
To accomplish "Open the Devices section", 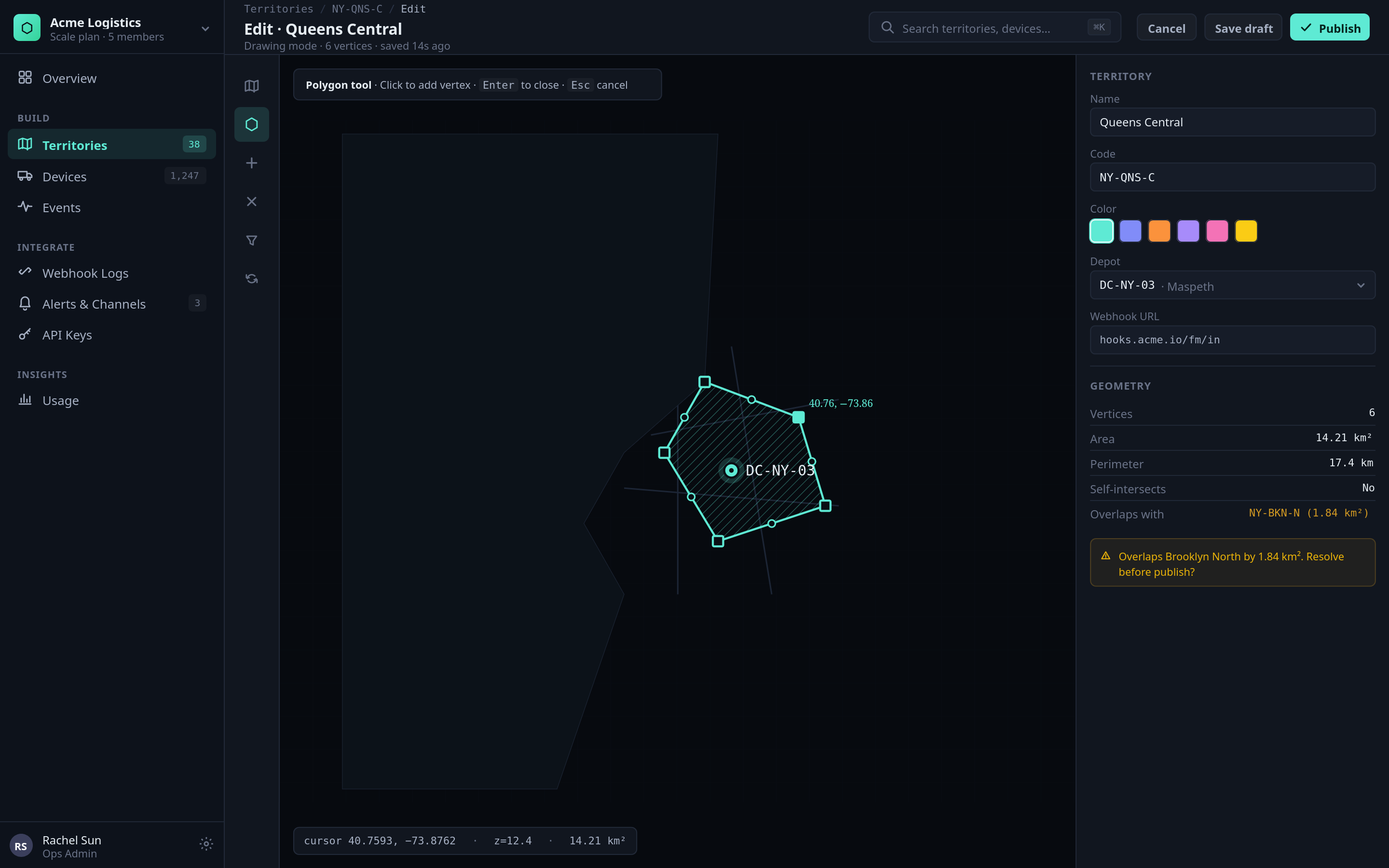I will (x=111, y=176).
